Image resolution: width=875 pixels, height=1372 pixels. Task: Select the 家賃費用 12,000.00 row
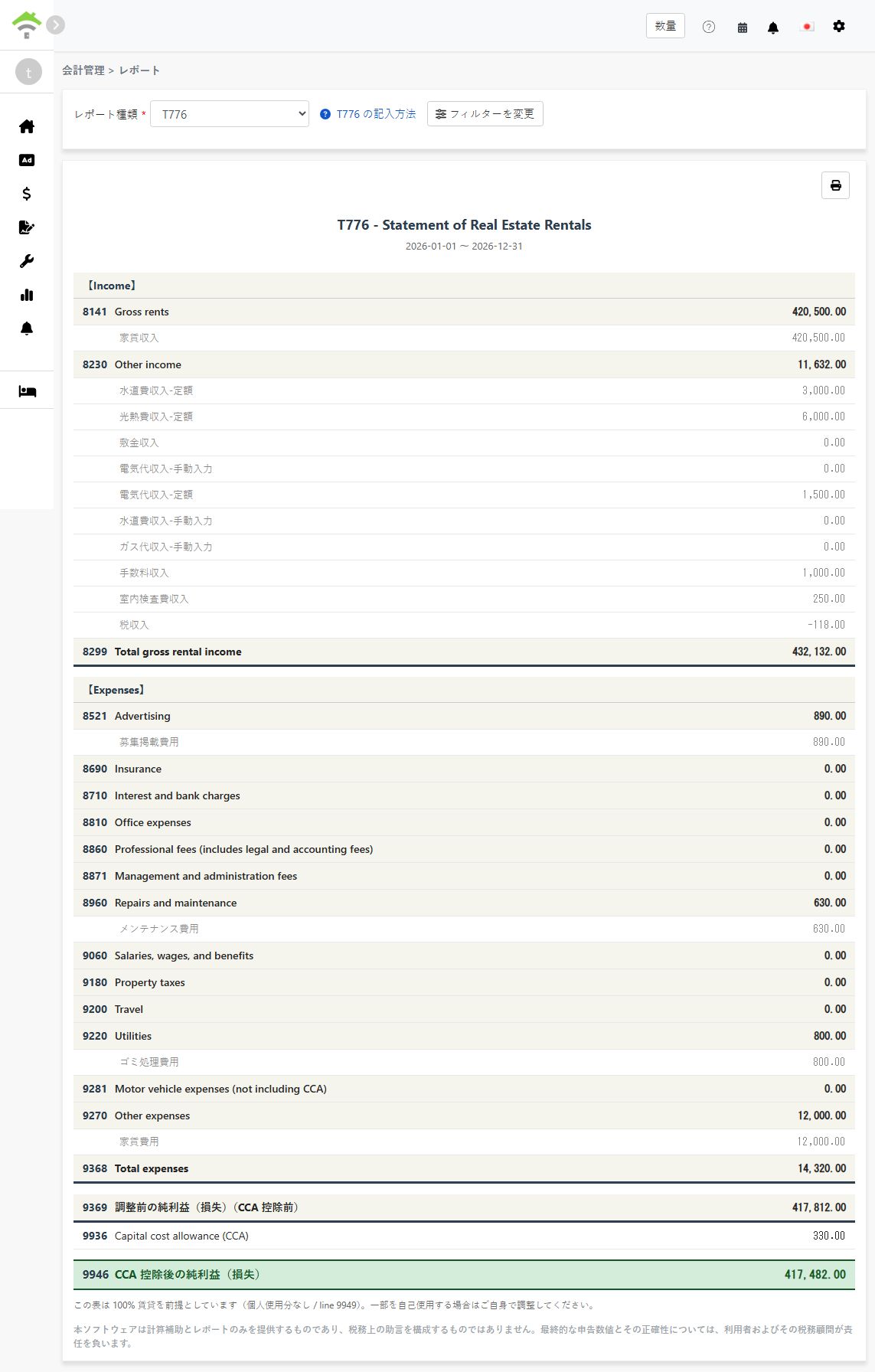click(x=464, y=1142)
